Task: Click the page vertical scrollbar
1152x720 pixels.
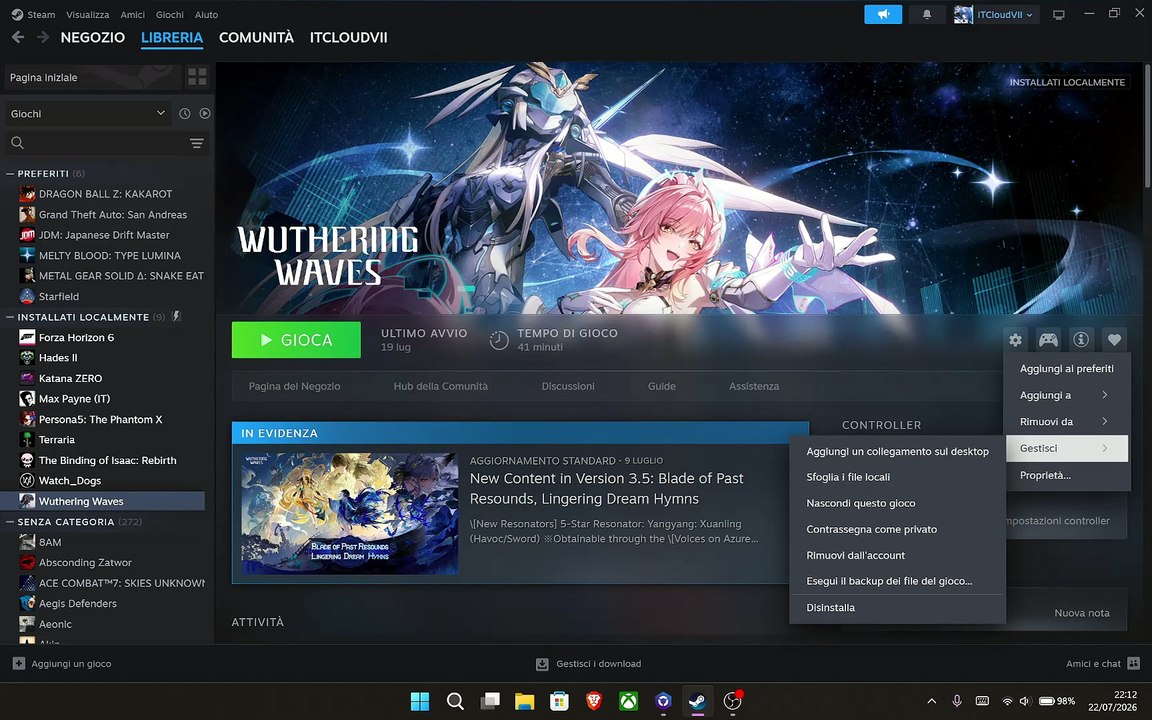Action: point(1147,125)
